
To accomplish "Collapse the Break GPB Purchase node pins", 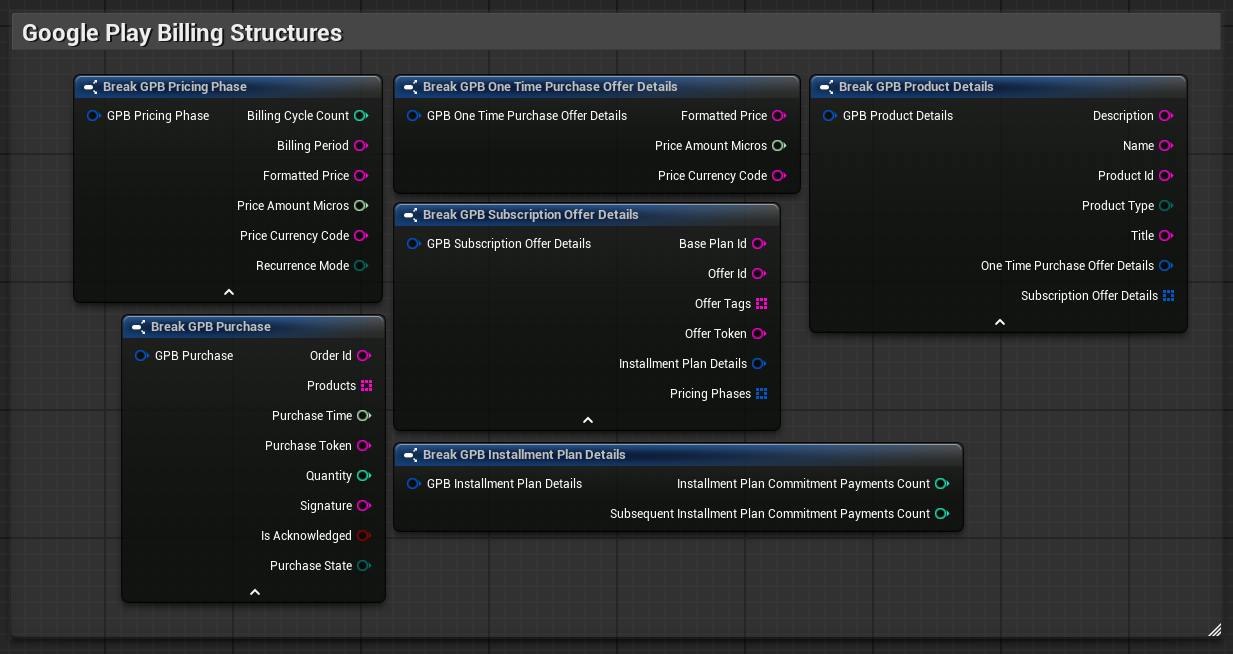I will (x=254, y=592).
